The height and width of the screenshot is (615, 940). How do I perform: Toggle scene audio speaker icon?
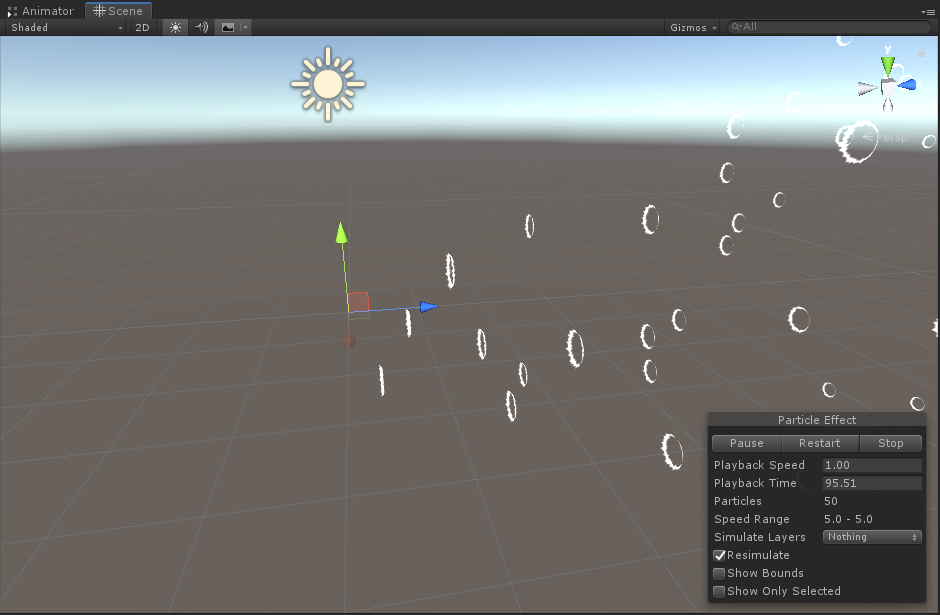[x=201, y=28]
